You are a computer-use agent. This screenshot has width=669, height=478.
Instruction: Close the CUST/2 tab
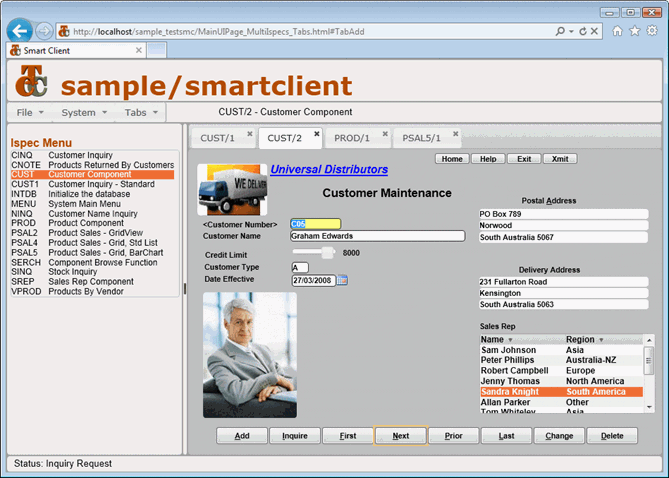click(317, 133)
